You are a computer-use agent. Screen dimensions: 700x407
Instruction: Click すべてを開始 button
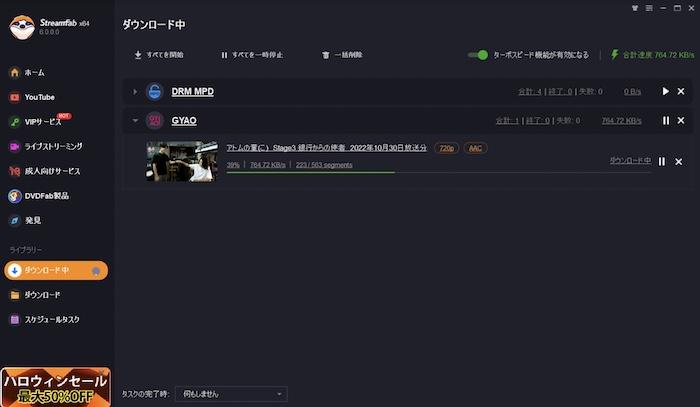click(x=159, y=55)
